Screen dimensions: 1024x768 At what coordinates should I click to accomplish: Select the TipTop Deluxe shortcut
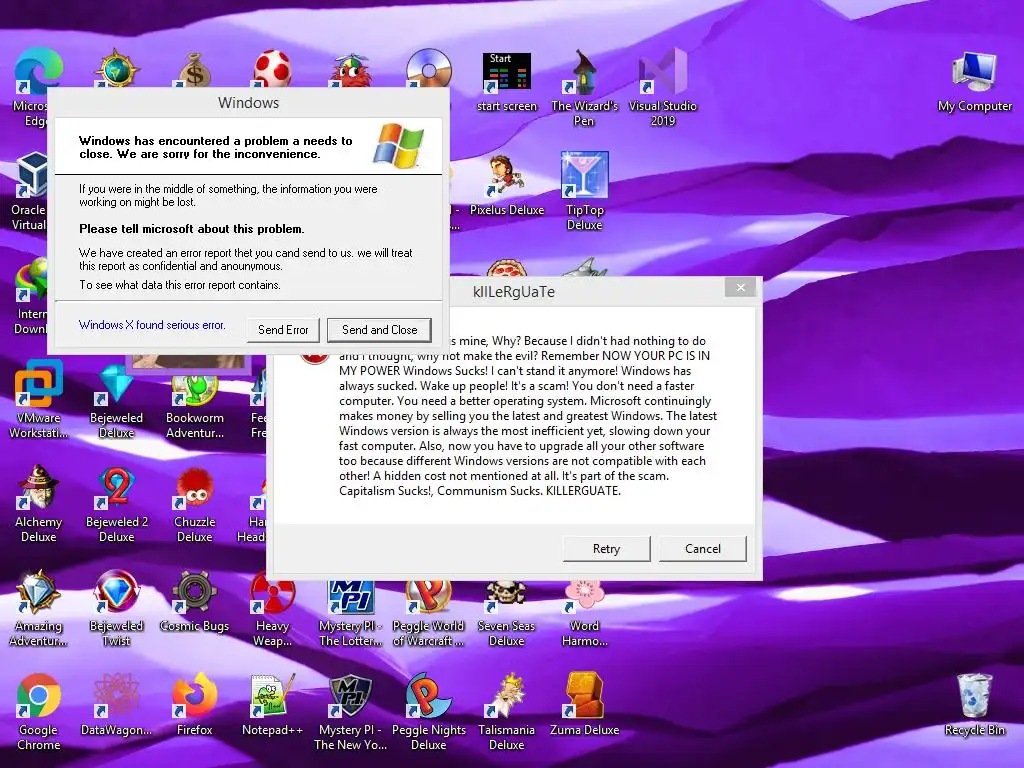click(584, 191)
